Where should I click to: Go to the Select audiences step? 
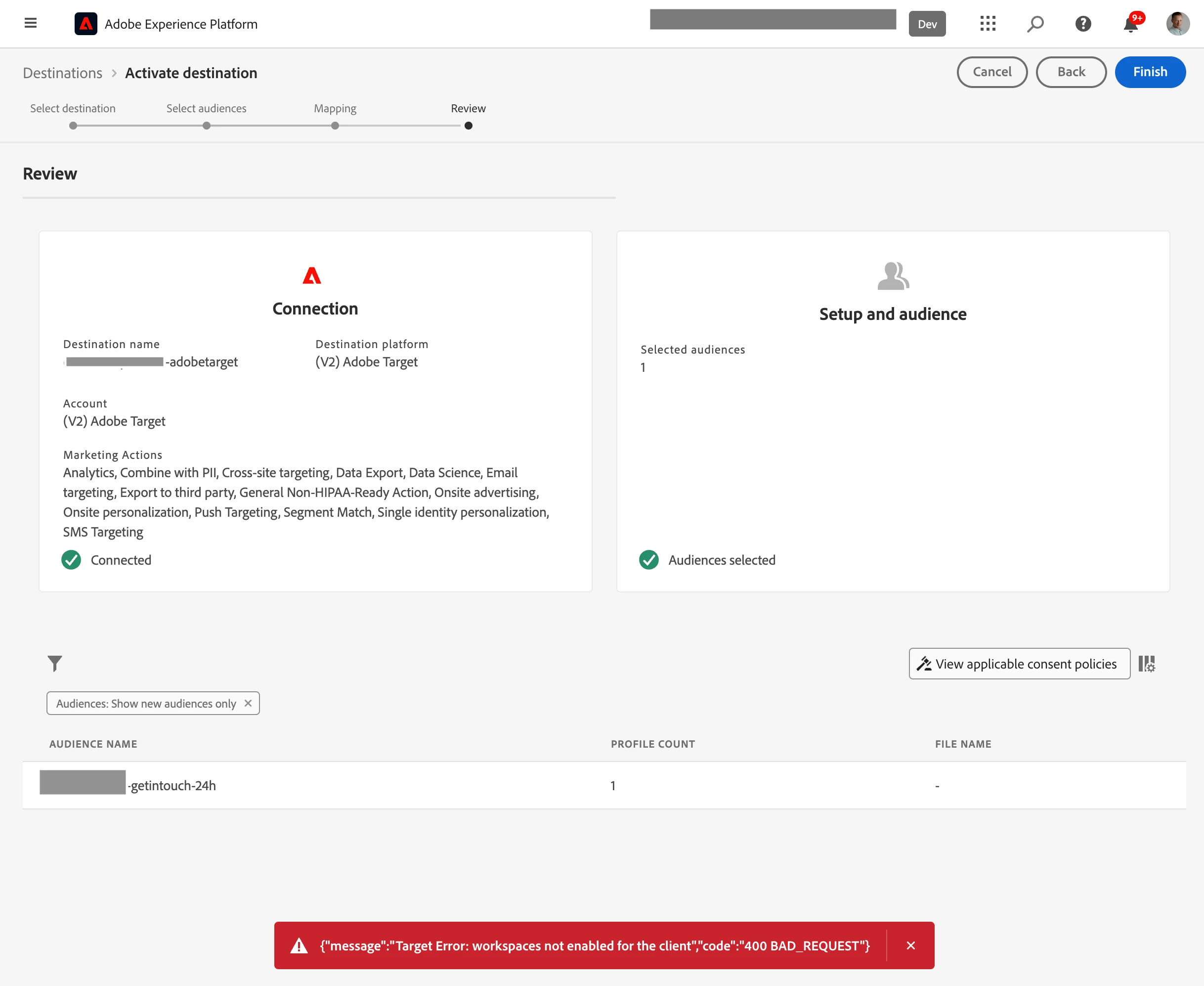click(207, 126)
